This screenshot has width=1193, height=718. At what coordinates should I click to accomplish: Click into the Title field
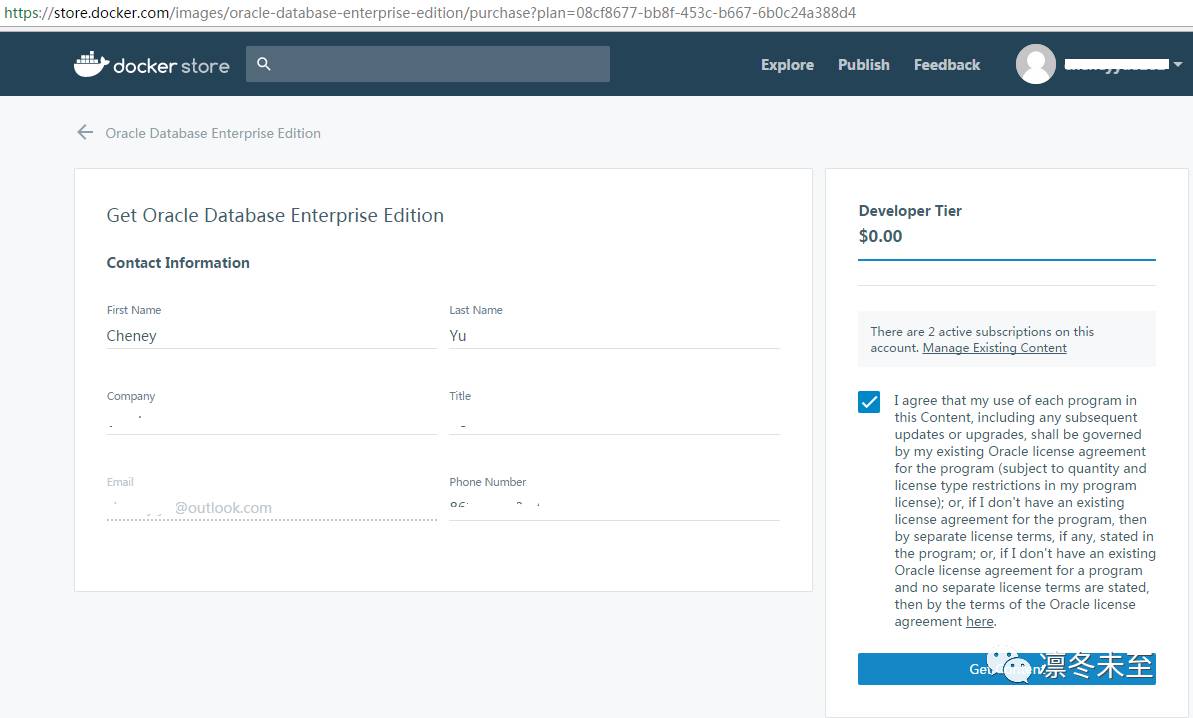tap(613, 422)
